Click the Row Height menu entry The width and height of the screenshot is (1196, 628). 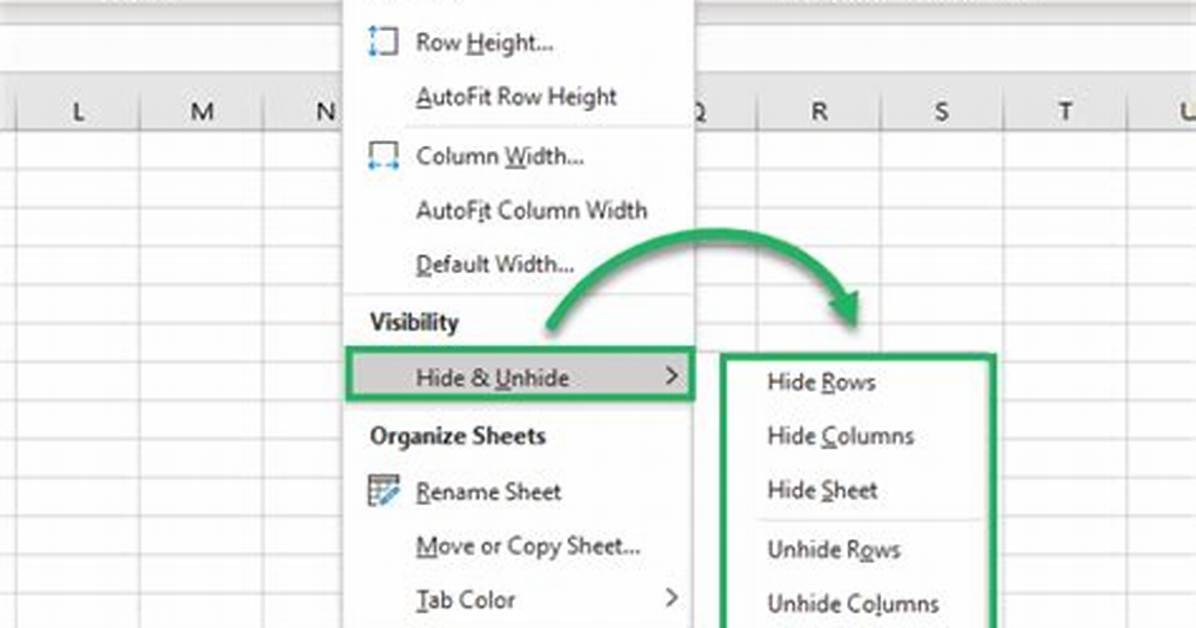tap(484, 43)
